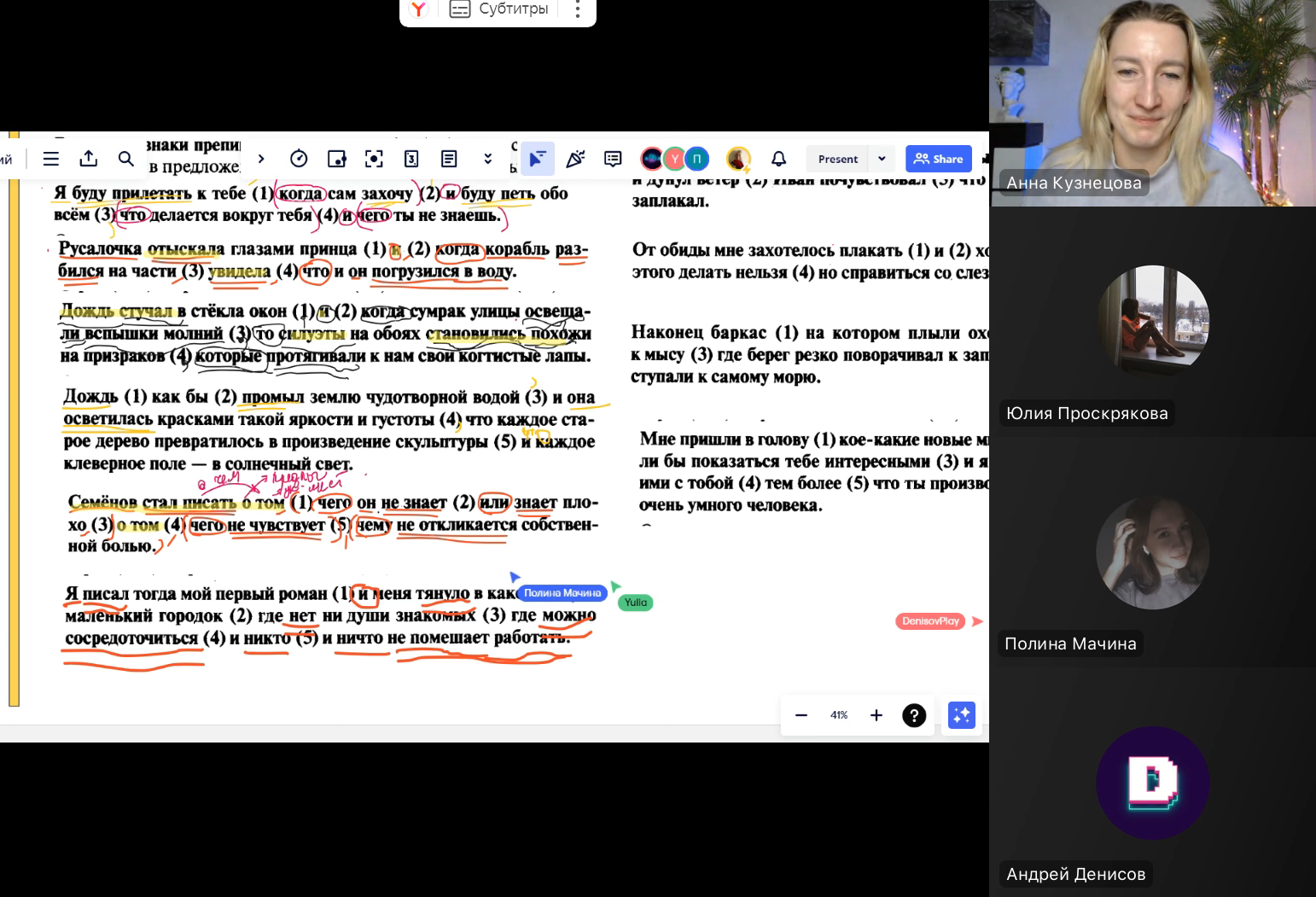Open the notes panel icon
The width and height of the screenshot is (1316, 897).
coord(449,159)
